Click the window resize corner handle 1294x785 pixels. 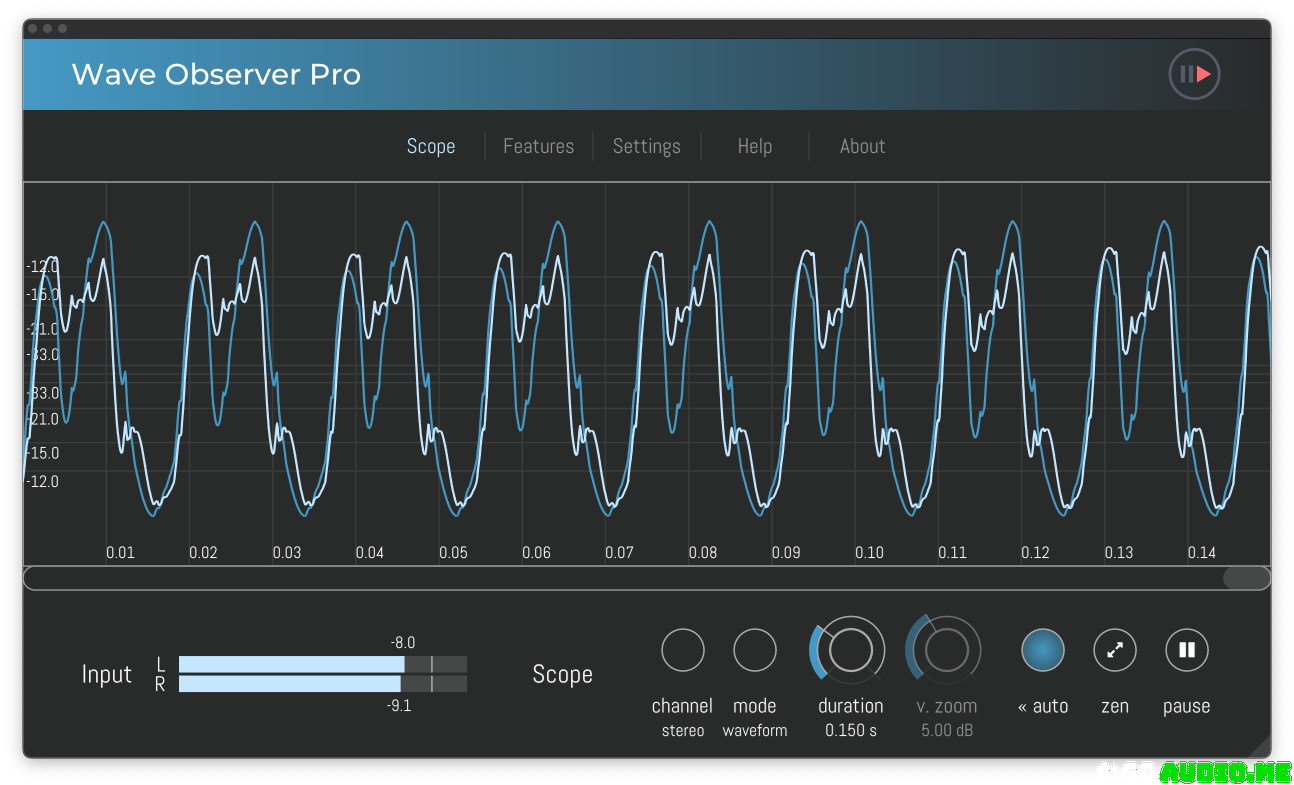(x=1259, y=746)
